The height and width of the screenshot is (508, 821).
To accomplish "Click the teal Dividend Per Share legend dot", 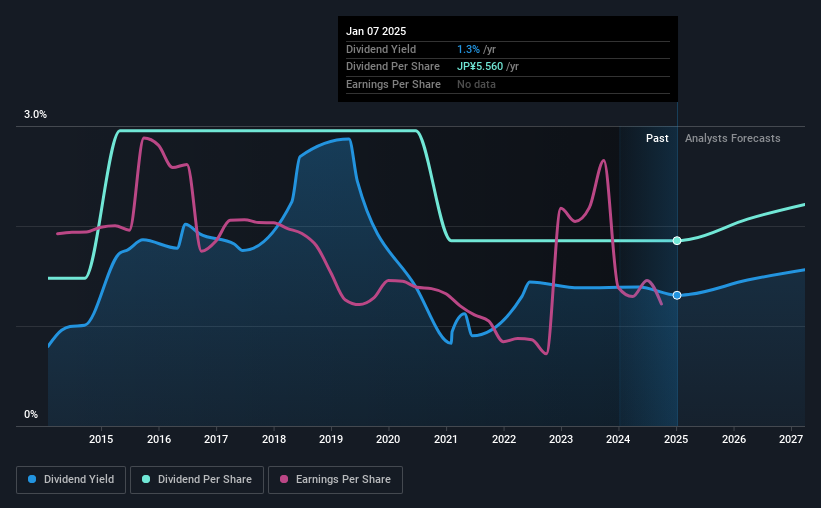I will 146,479.
